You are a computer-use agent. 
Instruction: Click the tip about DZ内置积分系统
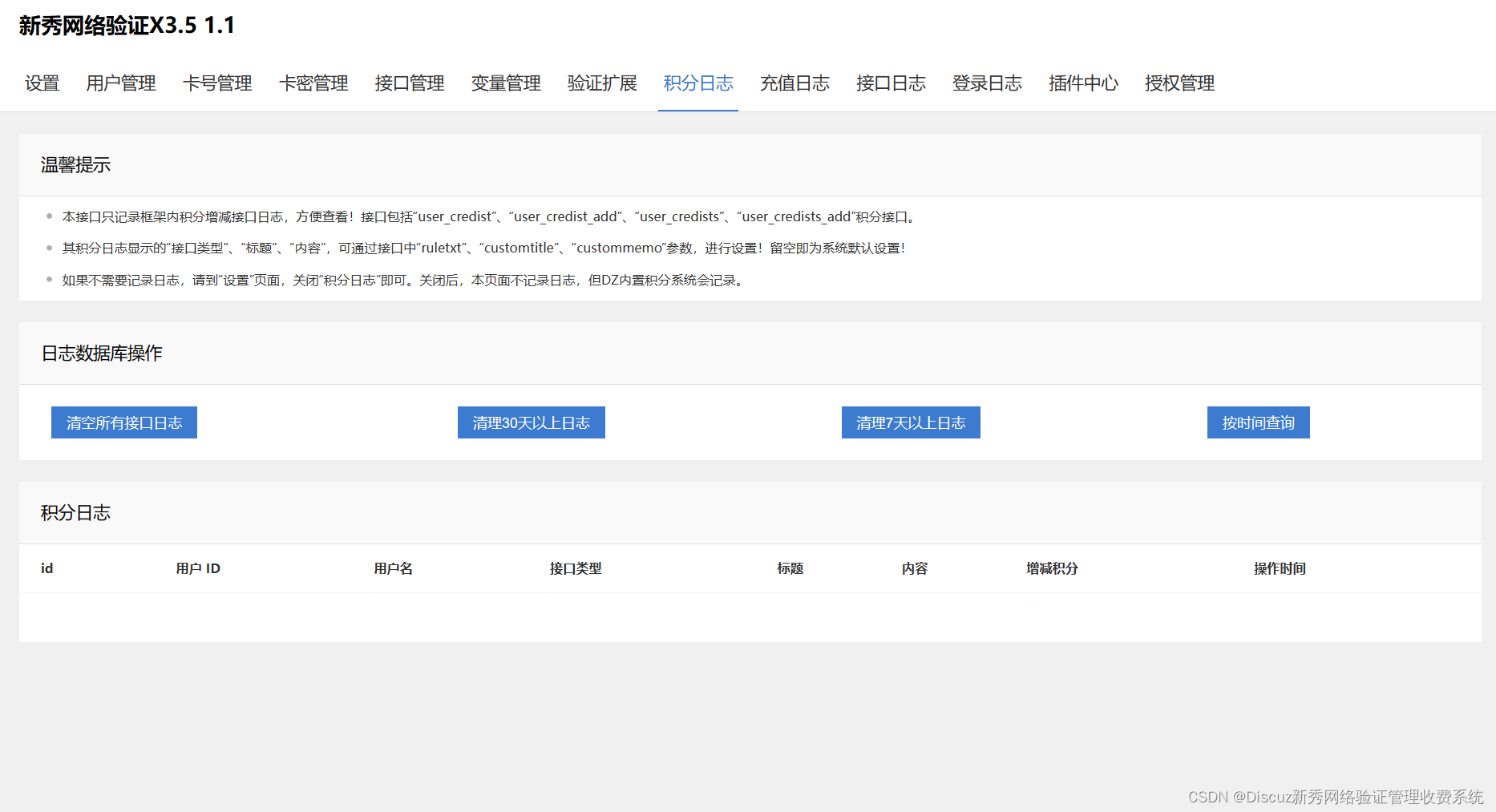(405, 281)
